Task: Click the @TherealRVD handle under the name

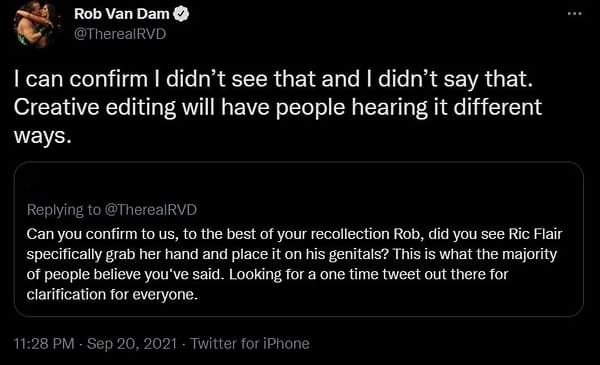Action: coord(120,34)
